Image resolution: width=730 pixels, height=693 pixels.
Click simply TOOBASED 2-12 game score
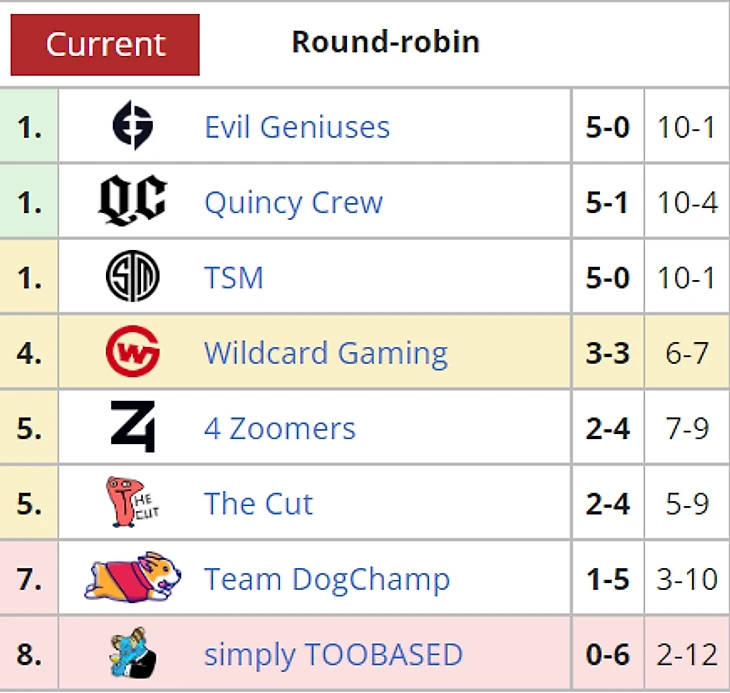pyautogui.click(x=687, y=655)
